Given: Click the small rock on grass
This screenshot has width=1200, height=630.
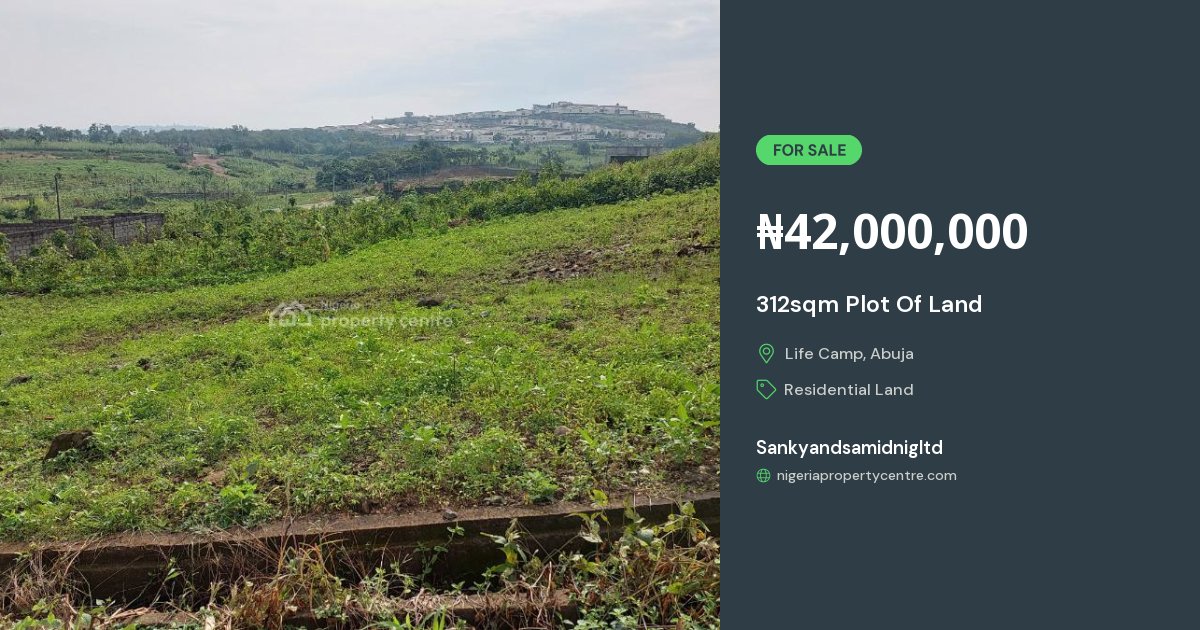Looking at the screenshot, I should click(70, 443).
